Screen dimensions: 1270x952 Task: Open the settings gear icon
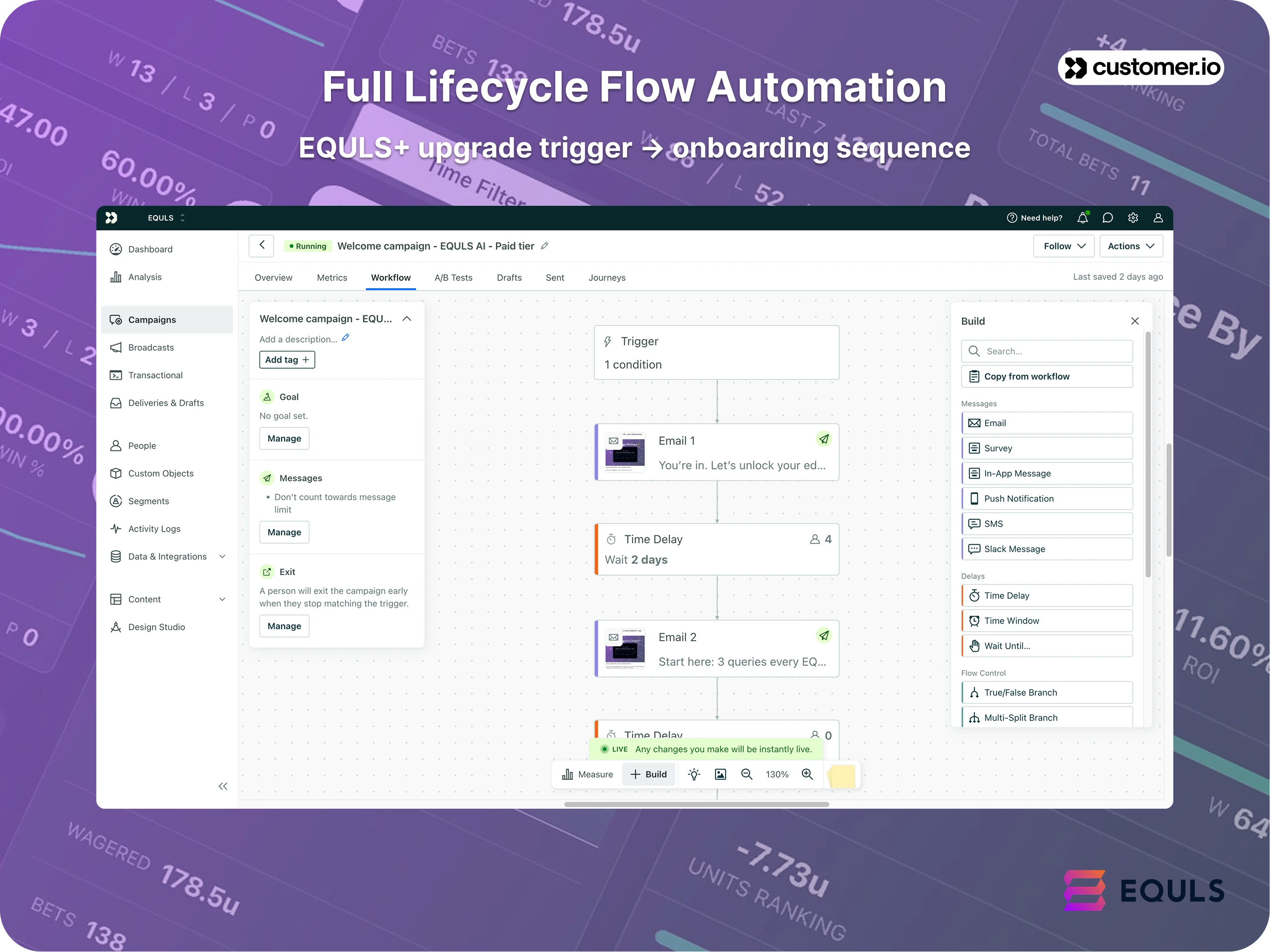(1133, 218)
